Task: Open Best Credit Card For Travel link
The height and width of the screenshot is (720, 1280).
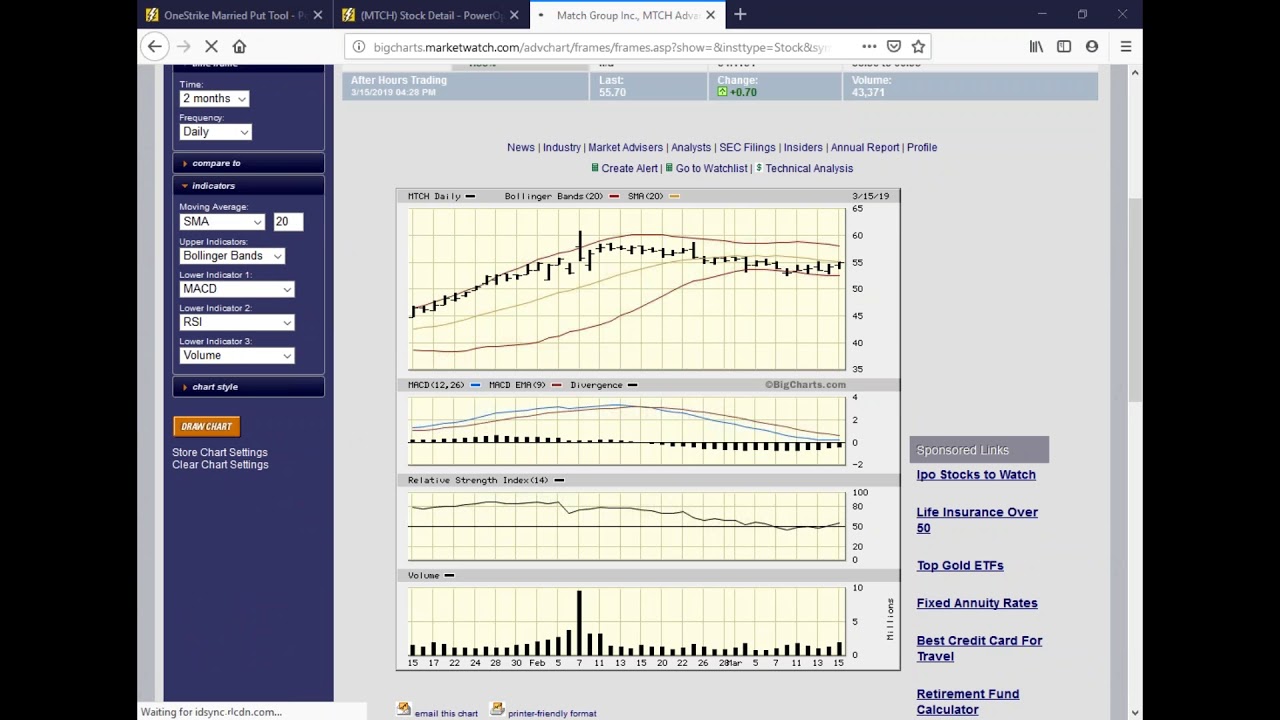Action: pyautogui.click(x=979, y=648)
